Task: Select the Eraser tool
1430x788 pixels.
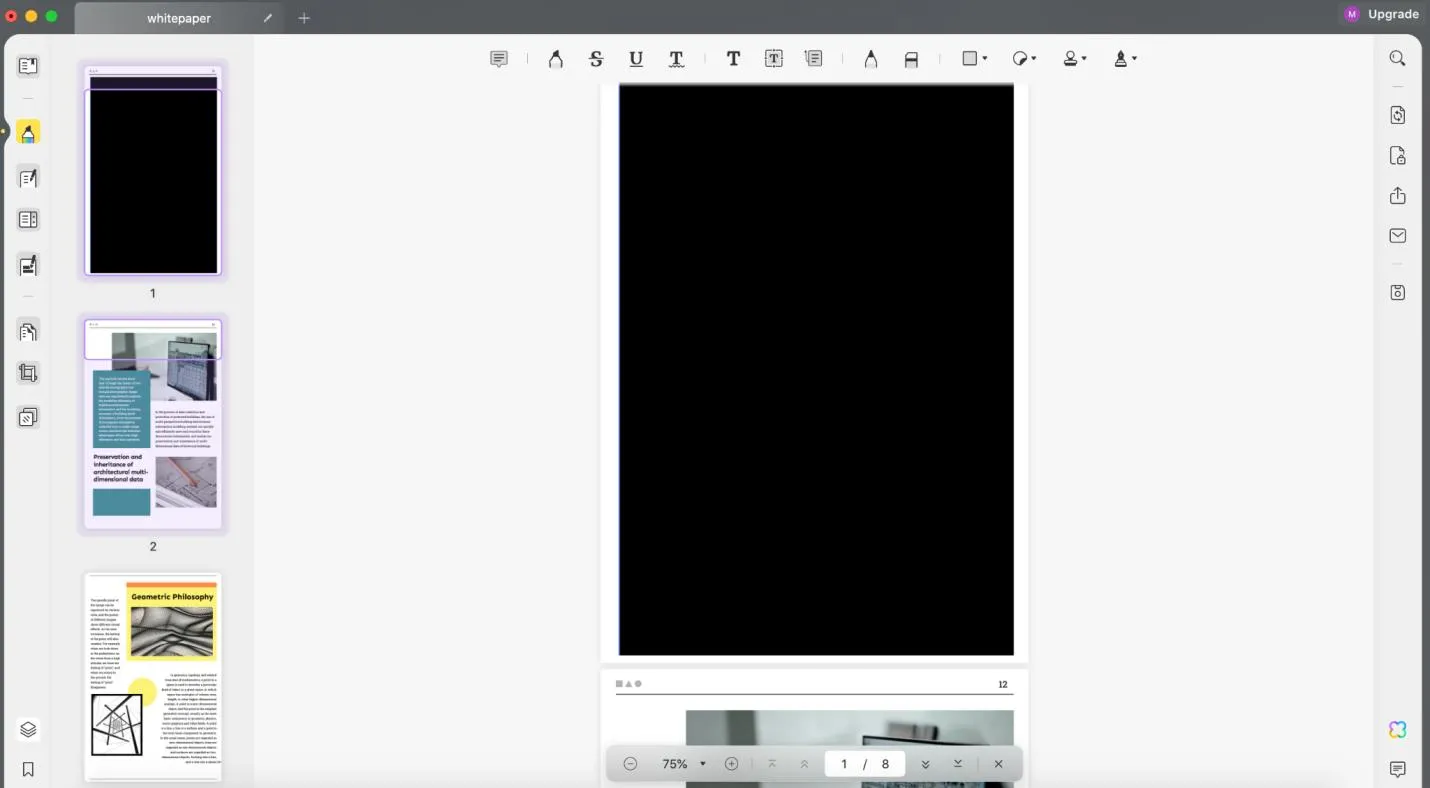Action: pos(911,59)
